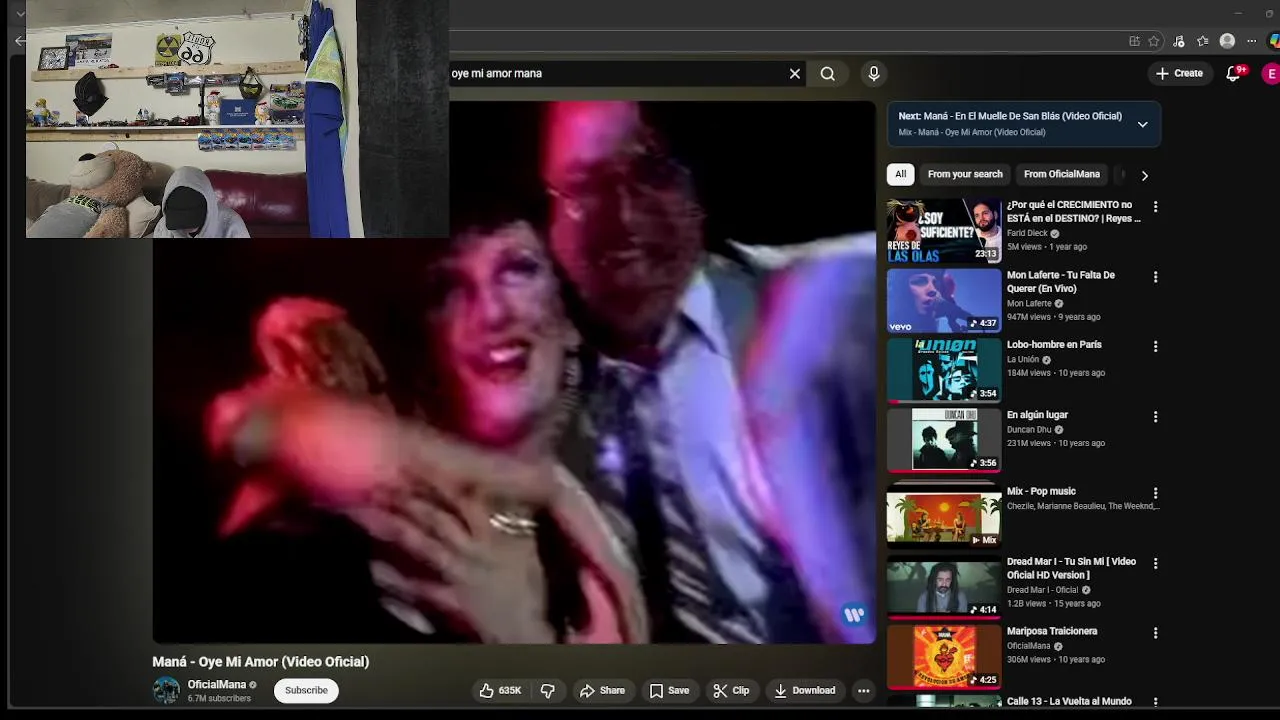Open La Unión video thumbnail
Image resolution: width=1280 pixels, height=720 pixels.
coord(944,370)
